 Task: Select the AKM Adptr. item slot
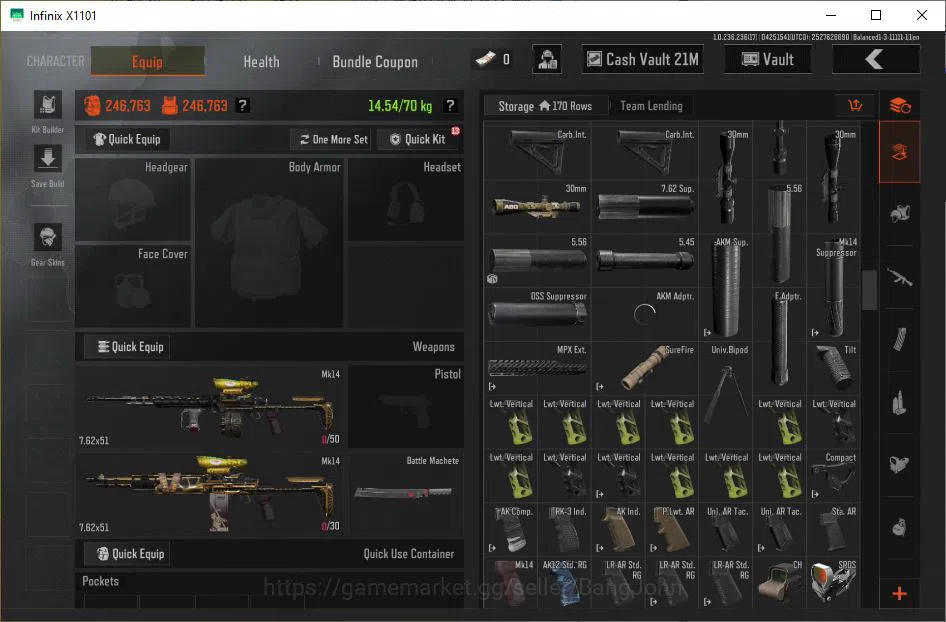645,314
